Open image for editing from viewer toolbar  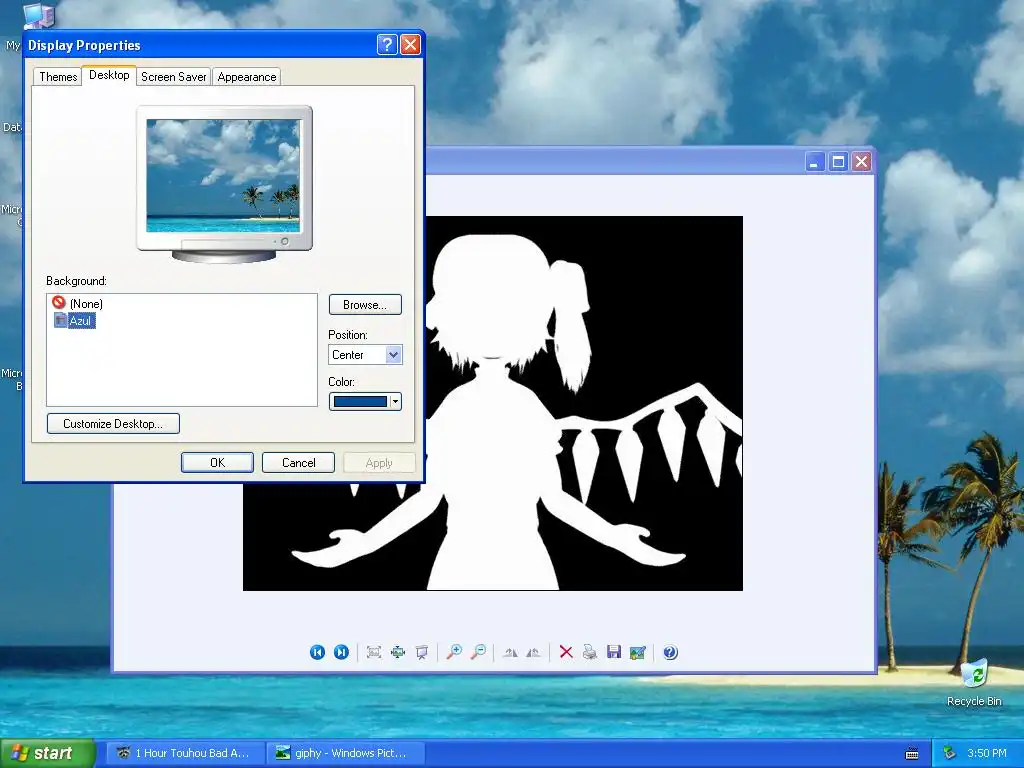(x=637, y=652)
